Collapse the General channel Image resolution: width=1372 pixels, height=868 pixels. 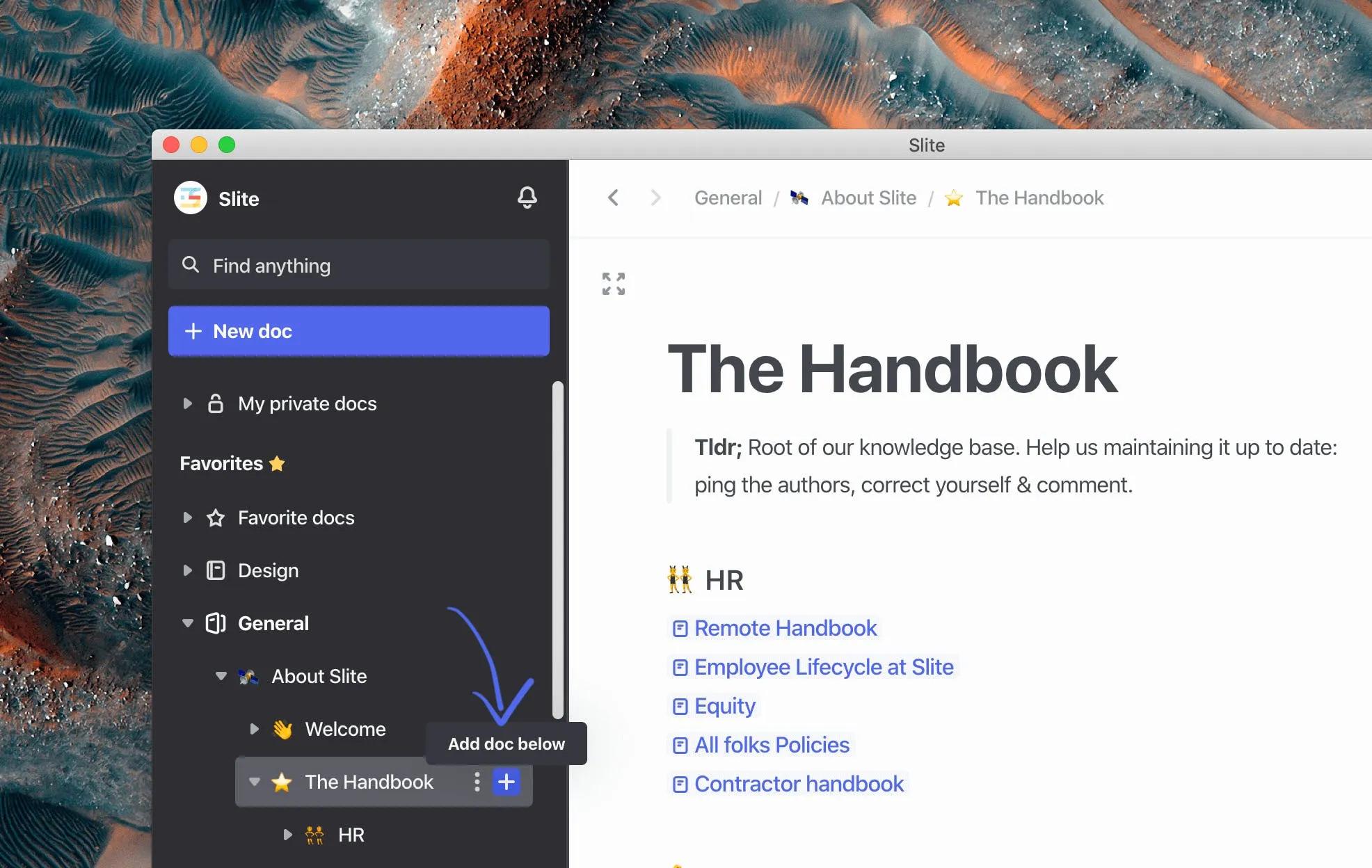(187, 623)
